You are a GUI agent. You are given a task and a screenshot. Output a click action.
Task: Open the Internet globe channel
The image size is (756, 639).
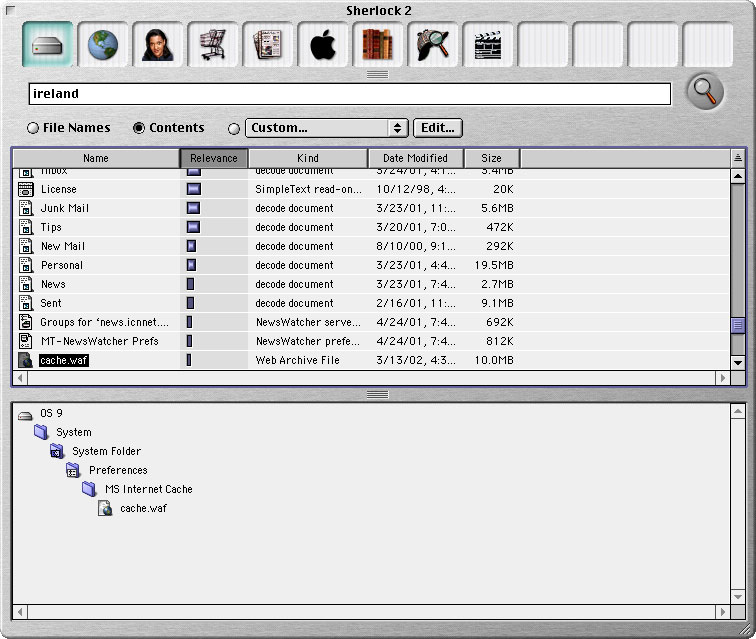103,44
